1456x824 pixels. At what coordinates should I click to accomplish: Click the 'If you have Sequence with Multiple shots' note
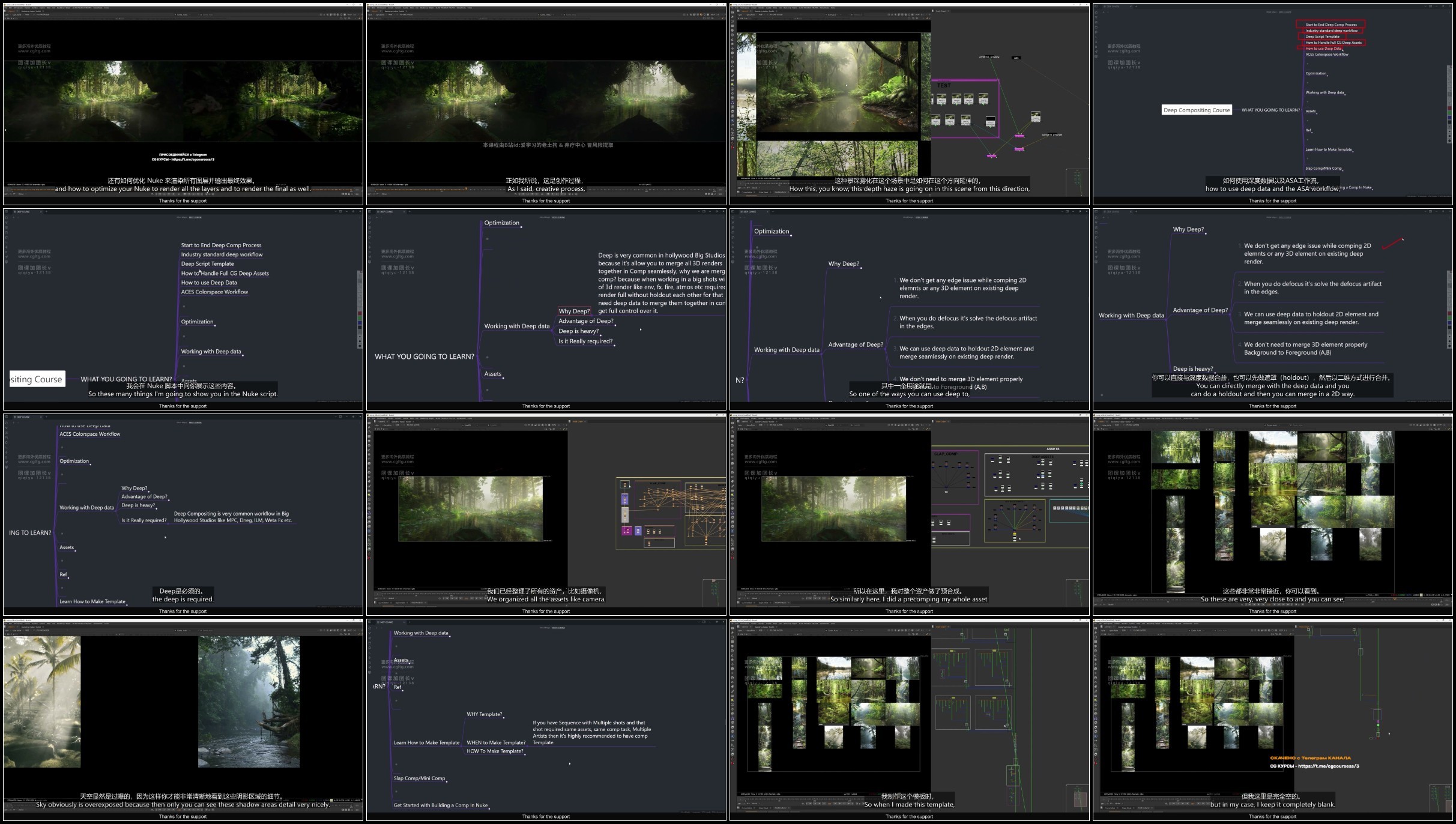(x=591, y=732)
